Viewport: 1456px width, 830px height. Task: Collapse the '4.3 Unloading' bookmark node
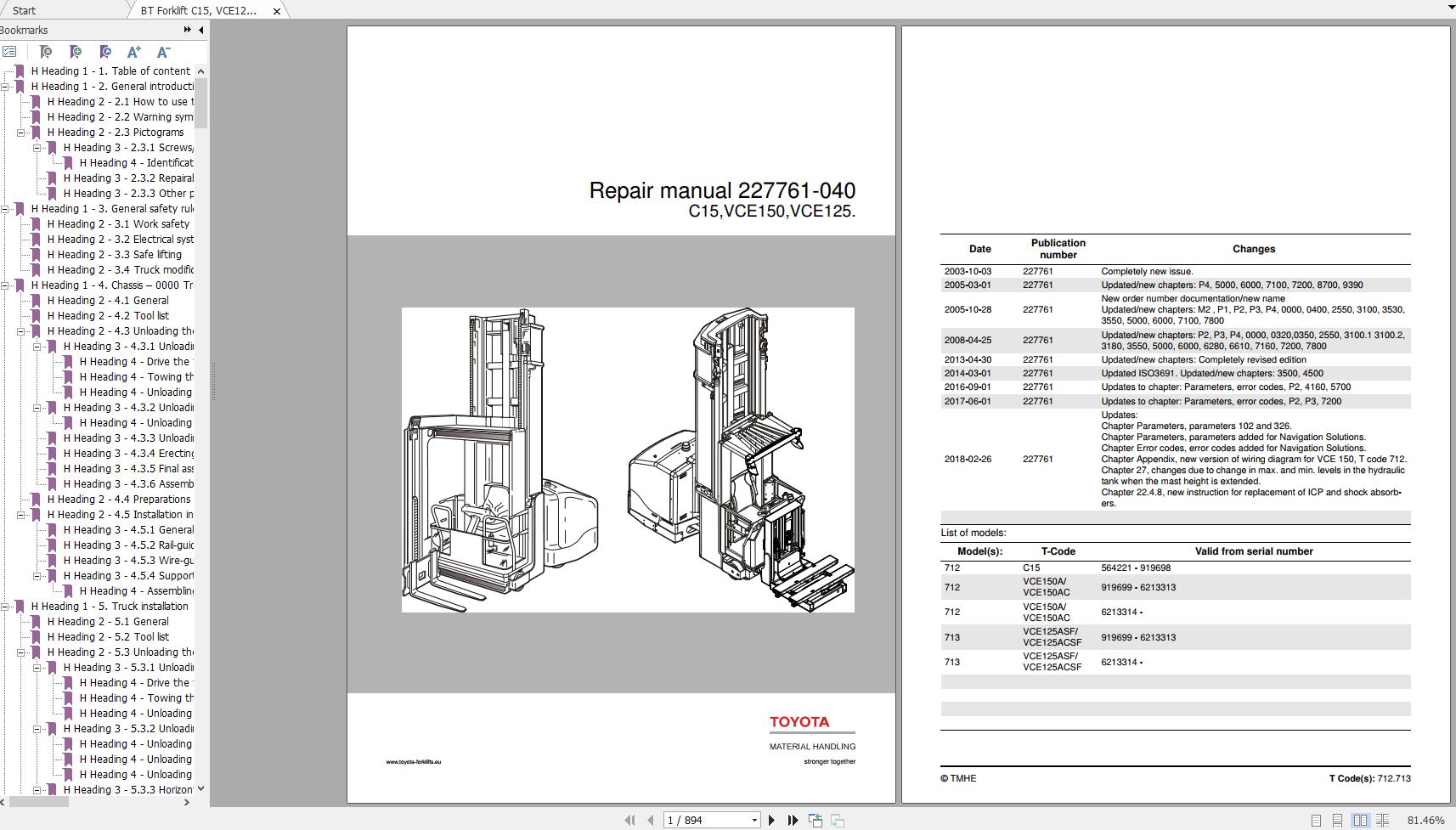tap(21, 330)
